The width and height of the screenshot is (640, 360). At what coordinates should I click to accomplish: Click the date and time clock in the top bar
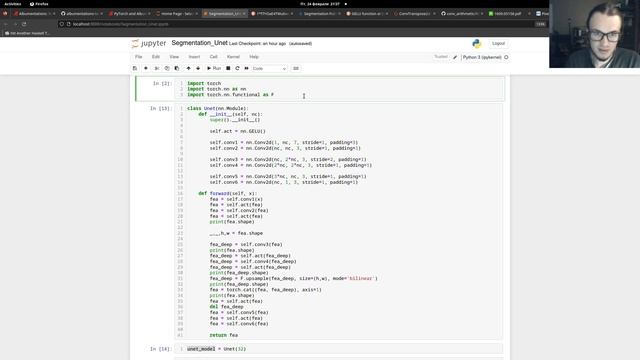tap(320, 4)
